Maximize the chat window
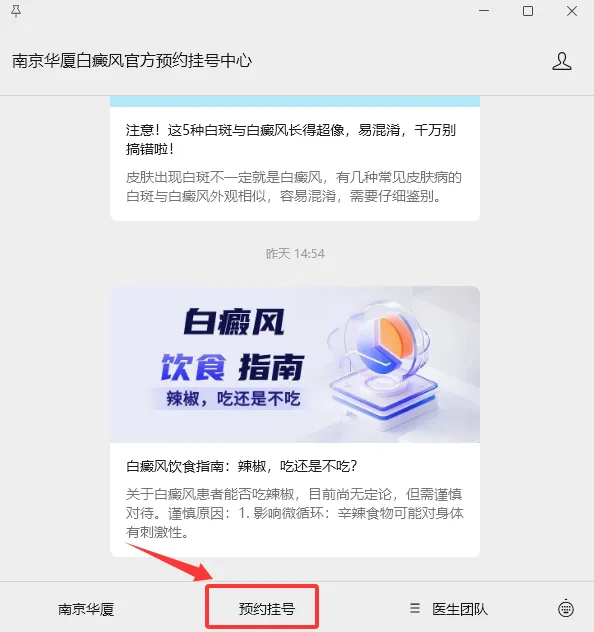Image resolution: width=594 pixels, height=632 pixels. click(528, 11)
